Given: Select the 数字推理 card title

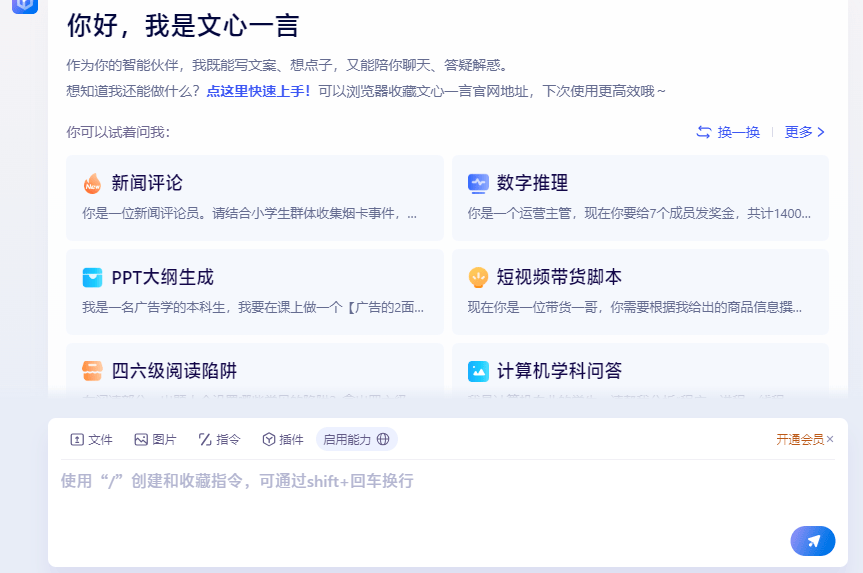Looking at the screenshot, I should pos(532,183).
